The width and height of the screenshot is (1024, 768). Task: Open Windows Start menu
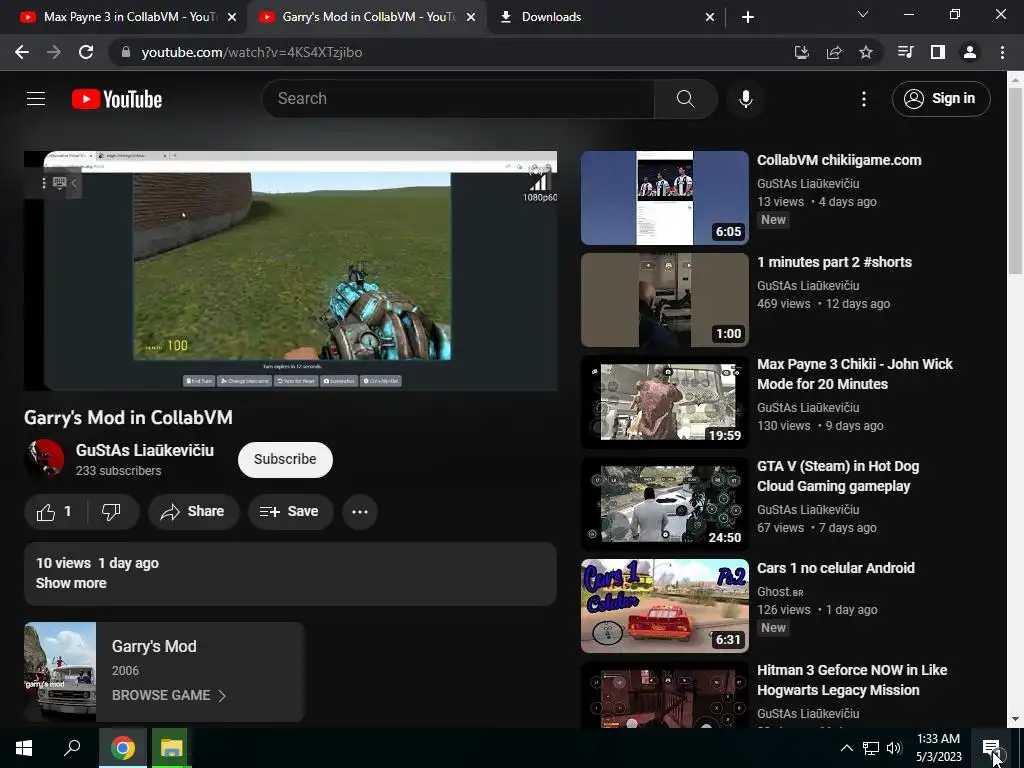24,748
